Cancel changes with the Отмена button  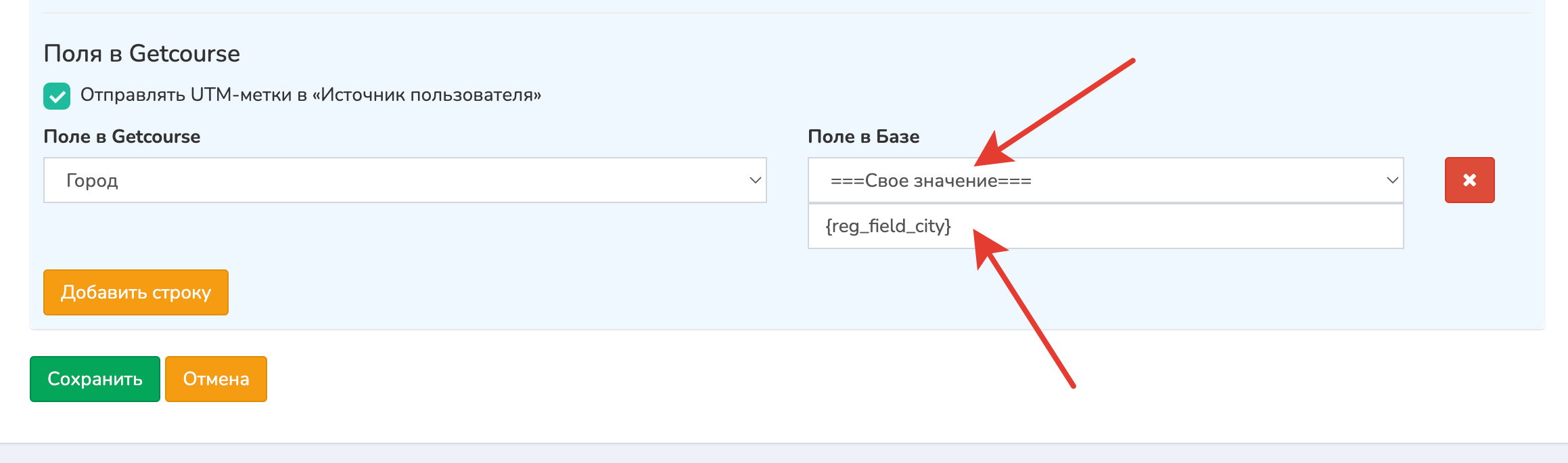point(216,379)
